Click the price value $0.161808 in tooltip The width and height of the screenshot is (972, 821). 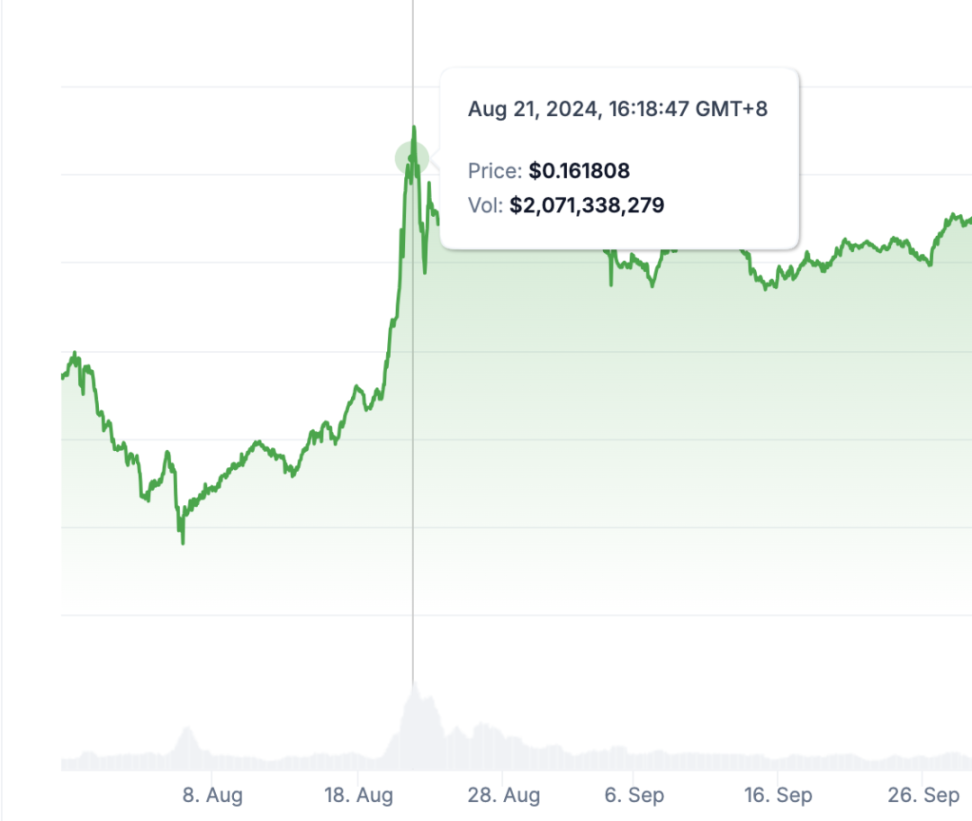579,171
